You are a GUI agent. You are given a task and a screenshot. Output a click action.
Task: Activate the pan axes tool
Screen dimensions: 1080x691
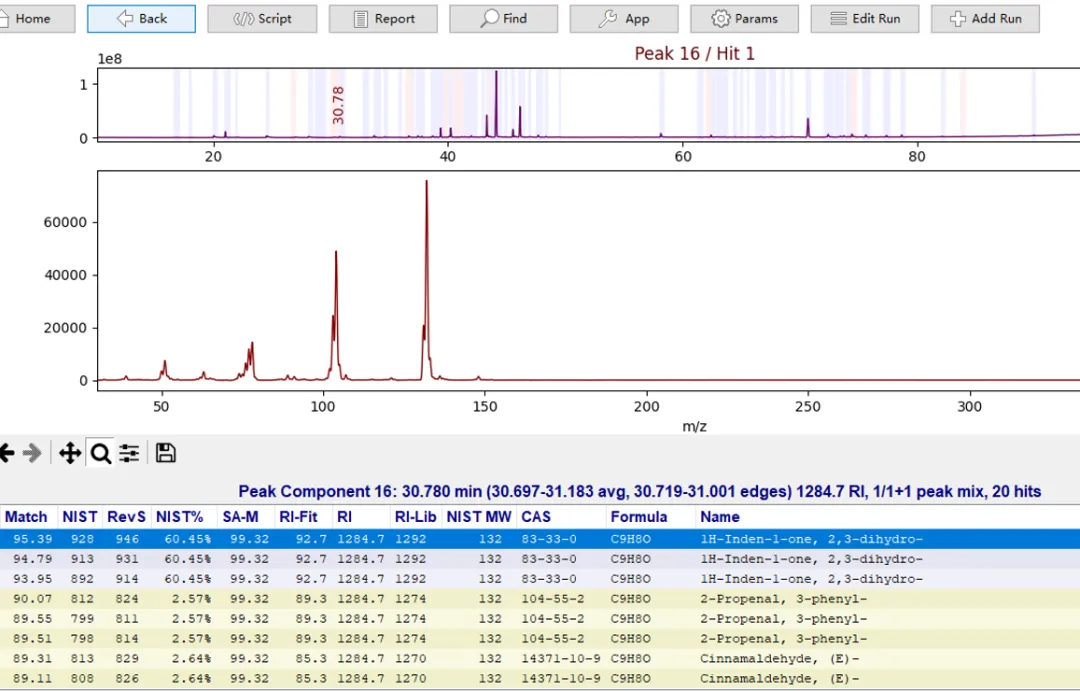[x=69, y=453]
